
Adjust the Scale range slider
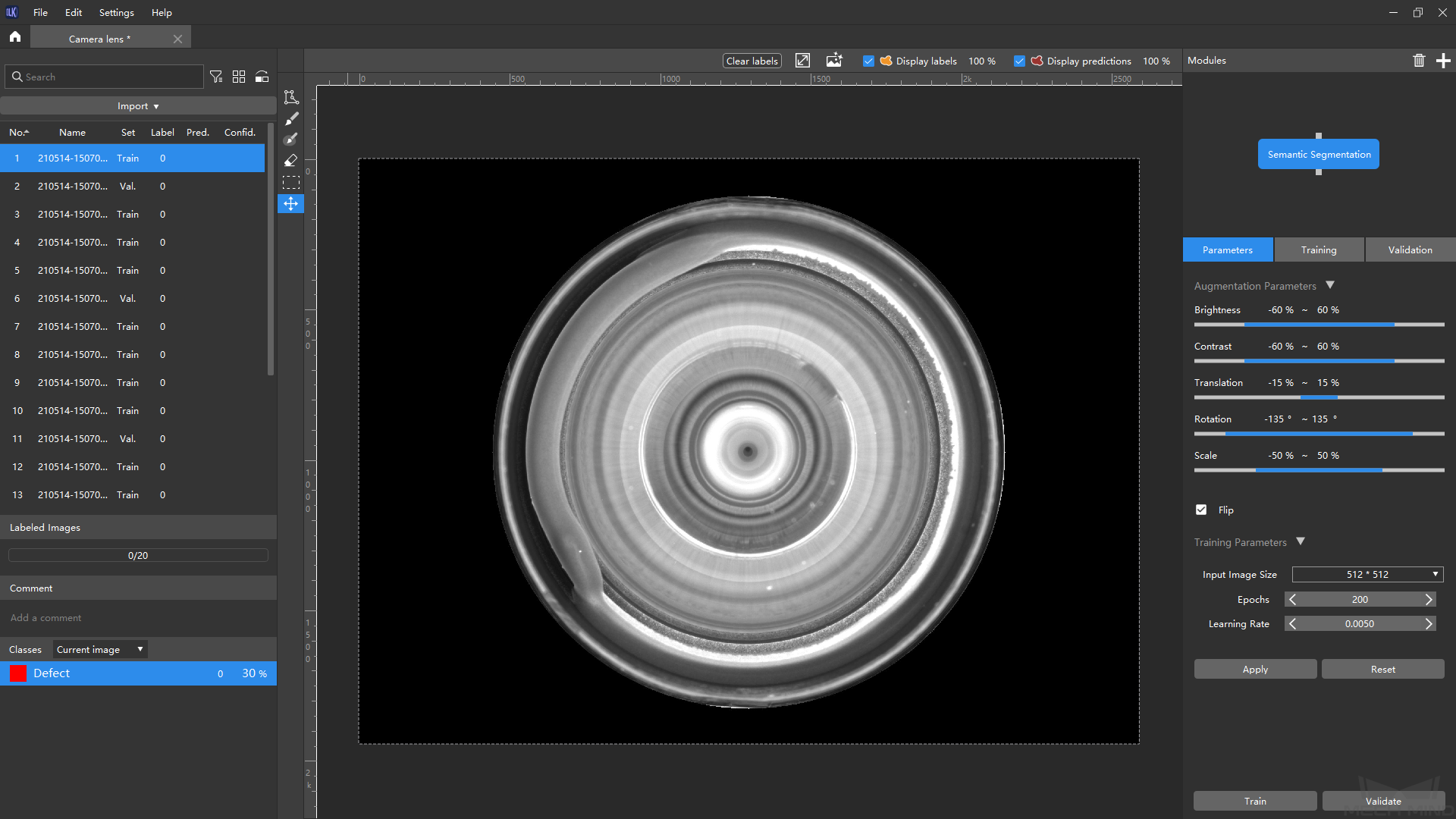pos(1319,470)
